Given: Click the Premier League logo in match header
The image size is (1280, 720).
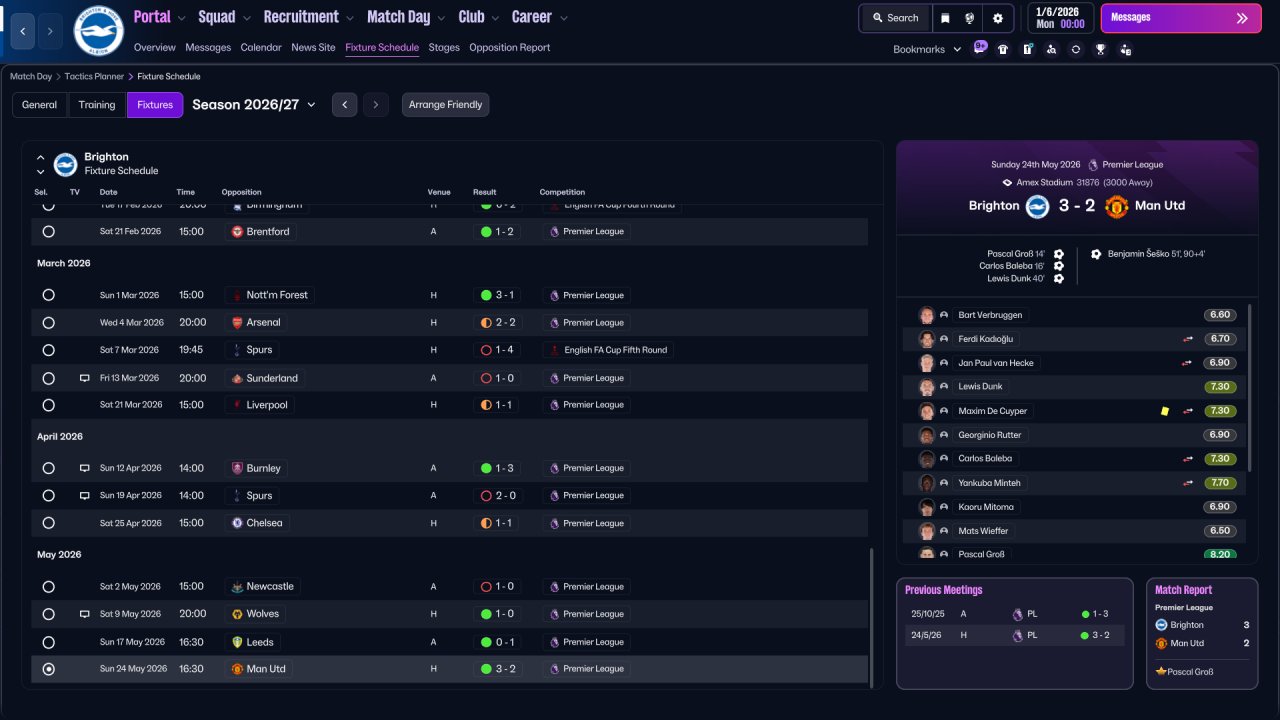Looking at the screenshot, I should point(1093,165).
